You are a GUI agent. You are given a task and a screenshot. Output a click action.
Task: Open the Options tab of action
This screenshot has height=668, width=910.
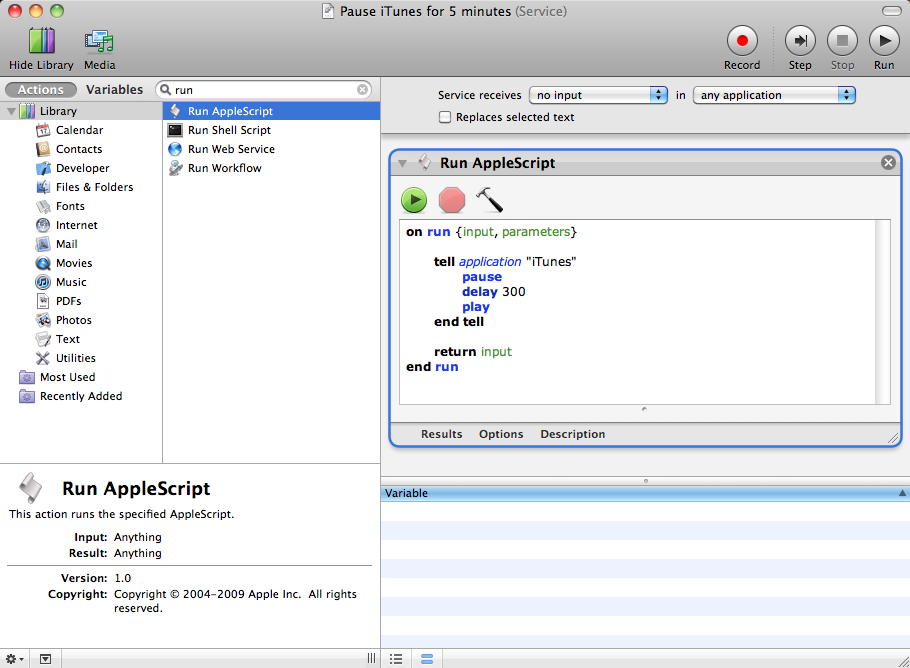501,434
